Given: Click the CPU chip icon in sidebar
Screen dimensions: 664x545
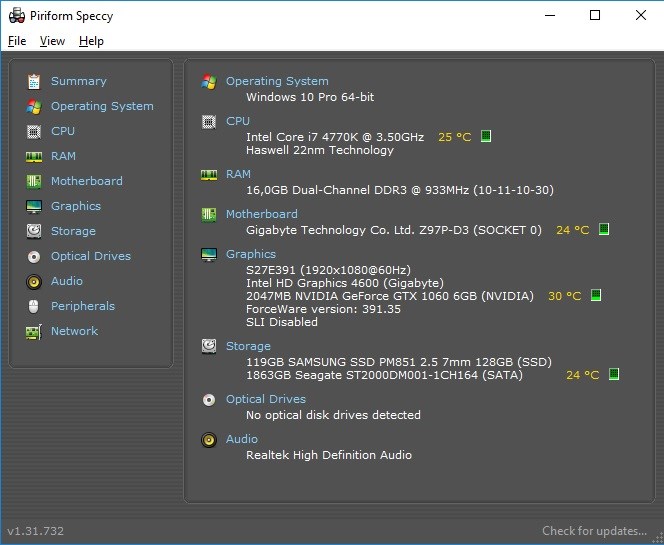Looking at the screenshot, I should click(34, 131).
